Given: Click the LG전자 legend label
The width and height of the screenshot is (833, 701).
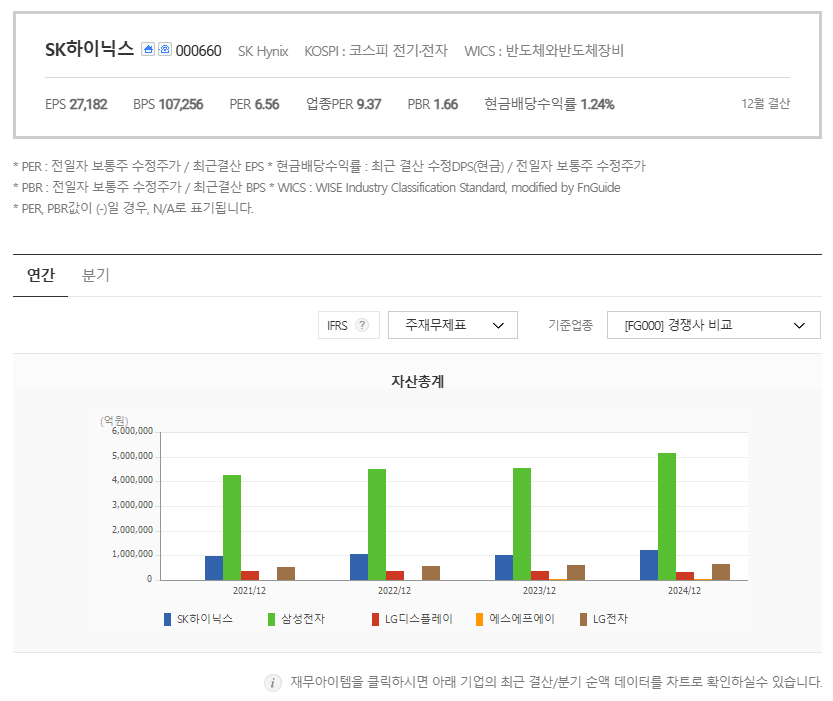Looking at the screenshot, I should [610, 619].
